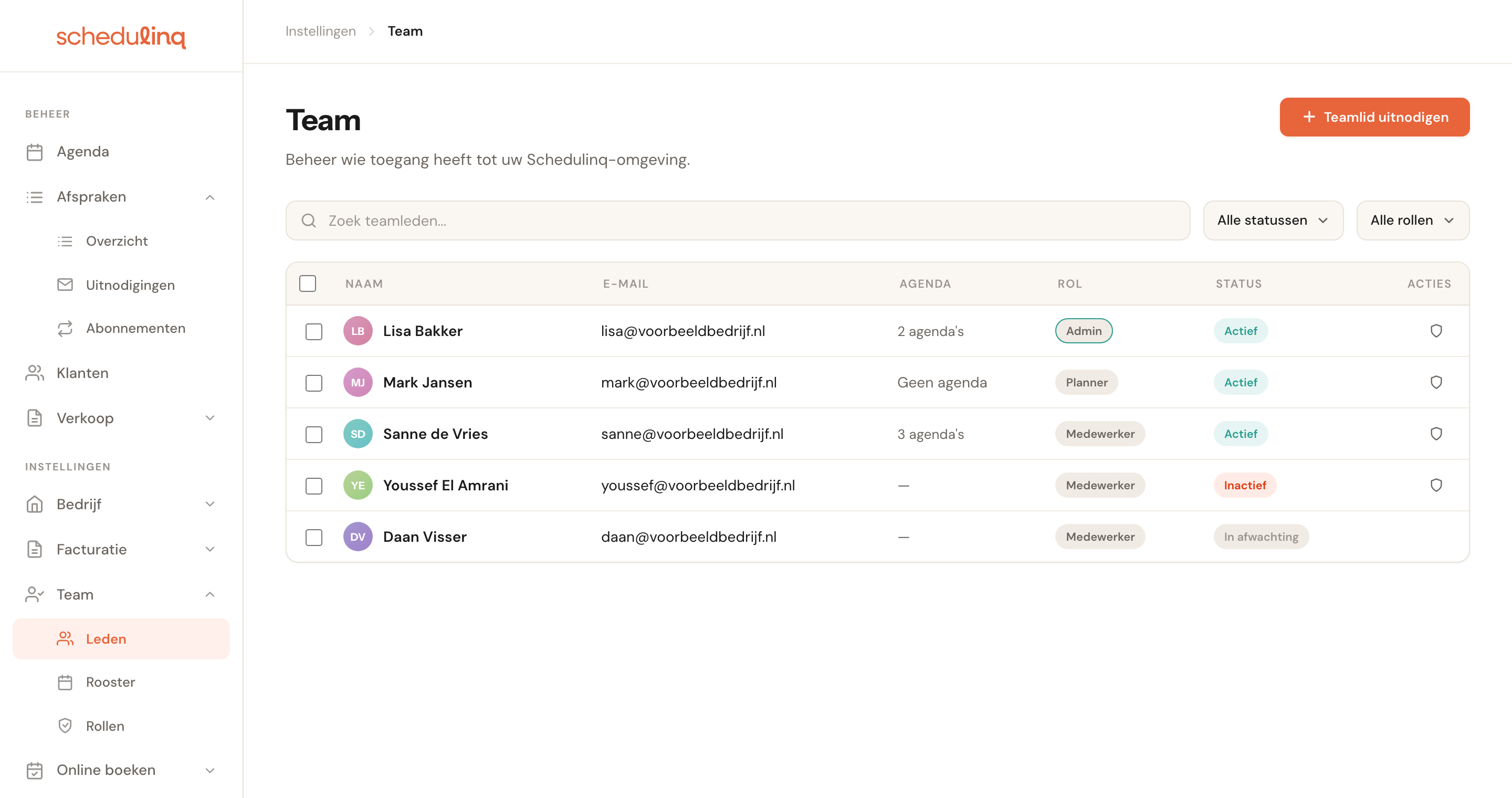Click the Rooster calendar icon
This screenshot has height=798, width=1512.
pos(65,682)
